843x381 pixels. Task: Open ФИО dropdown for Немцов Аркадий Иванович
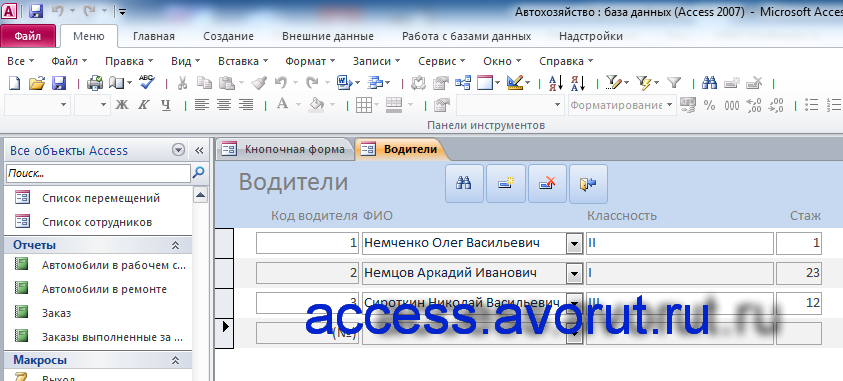coord(574,275)
